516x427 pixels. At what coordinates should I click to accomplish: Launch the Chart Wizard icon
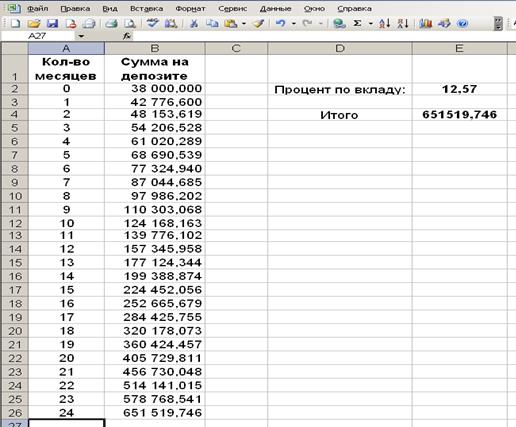[426, 24]
